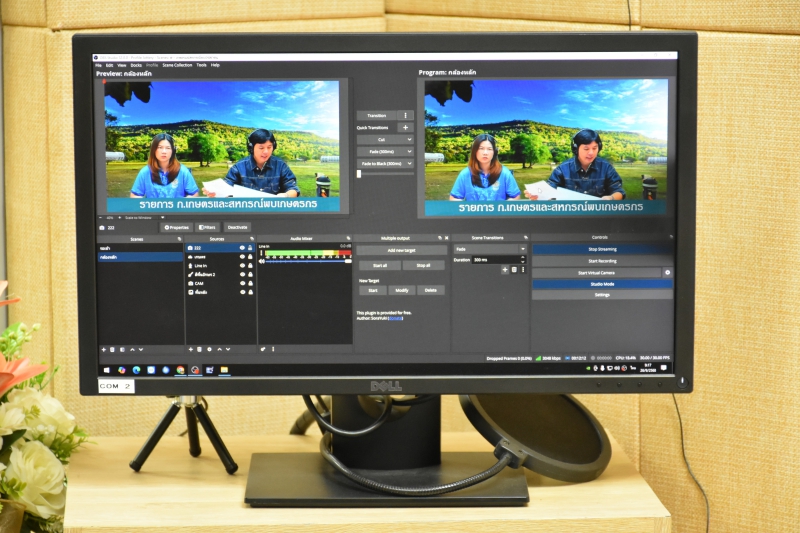Adjust the Line In volume slider
The width and height of the screenshot is (800, 533).
[305, 261]
